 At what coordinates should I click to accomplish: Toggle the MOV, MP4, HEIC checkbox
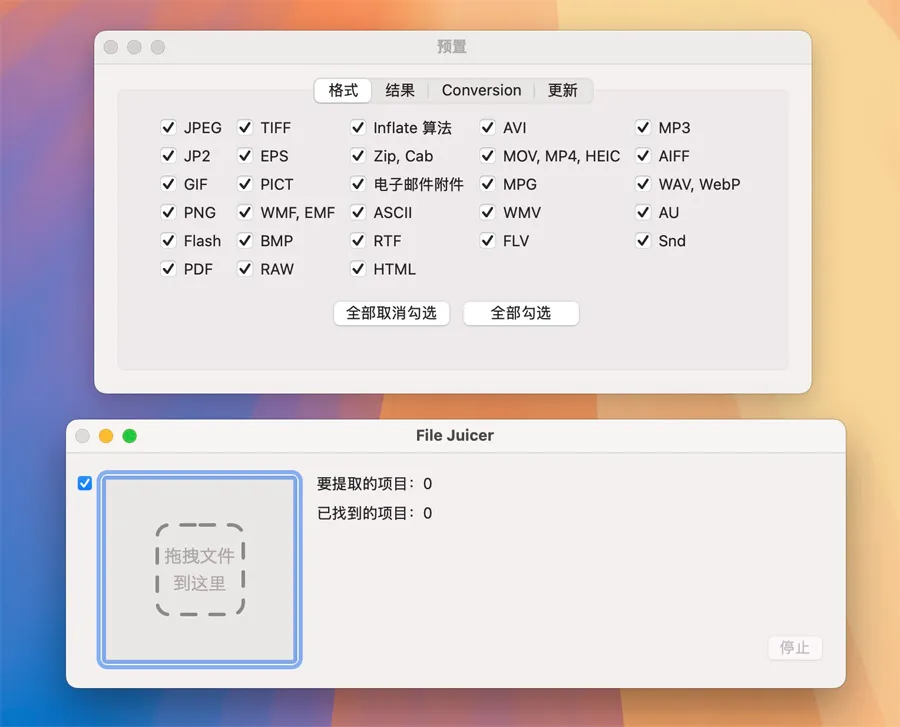[487, 156]
